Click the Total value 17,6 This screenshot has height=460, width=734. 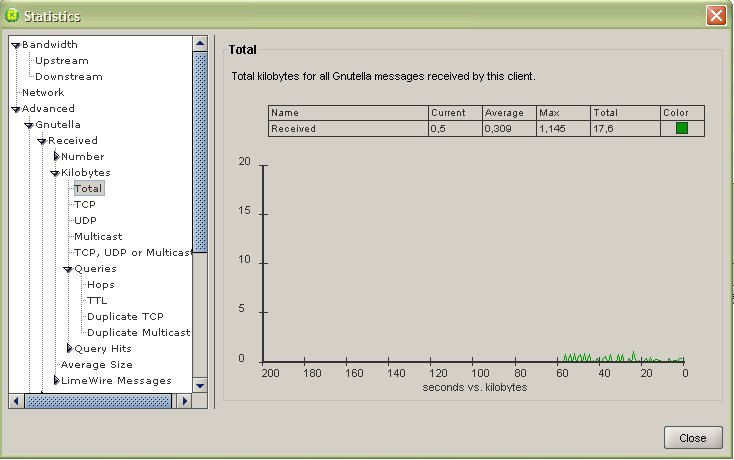(625, 129)
